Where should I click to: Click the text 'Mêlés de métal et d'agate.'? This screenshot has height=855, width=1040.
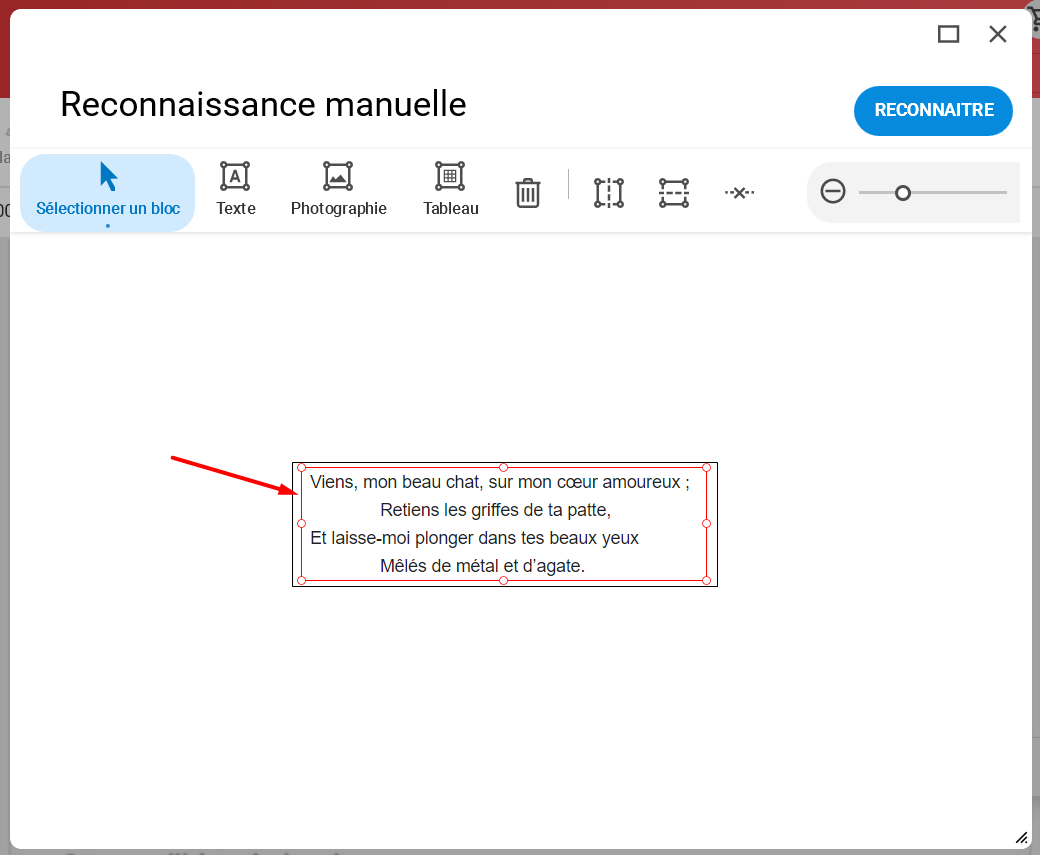point(482,566)
